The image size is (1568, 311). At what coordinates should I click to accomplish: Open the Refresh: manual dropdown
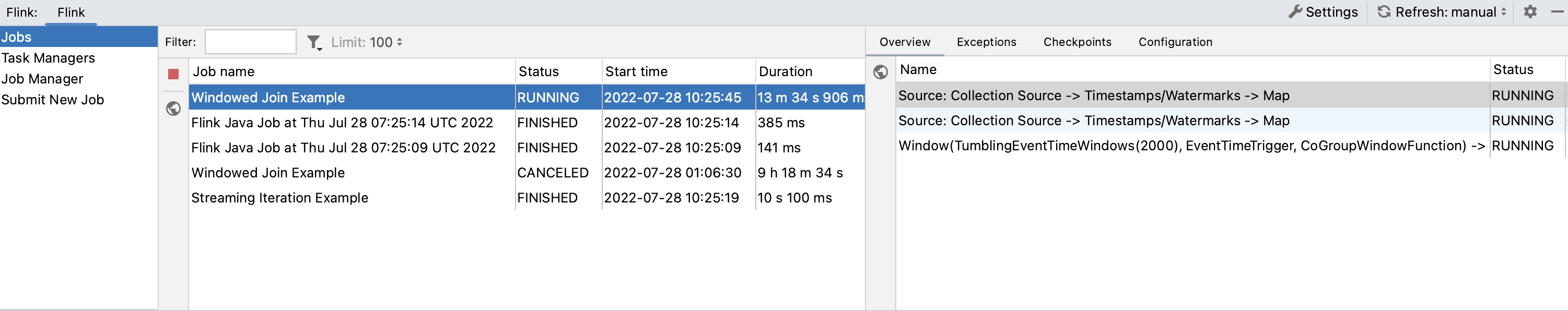(1442, 12)
